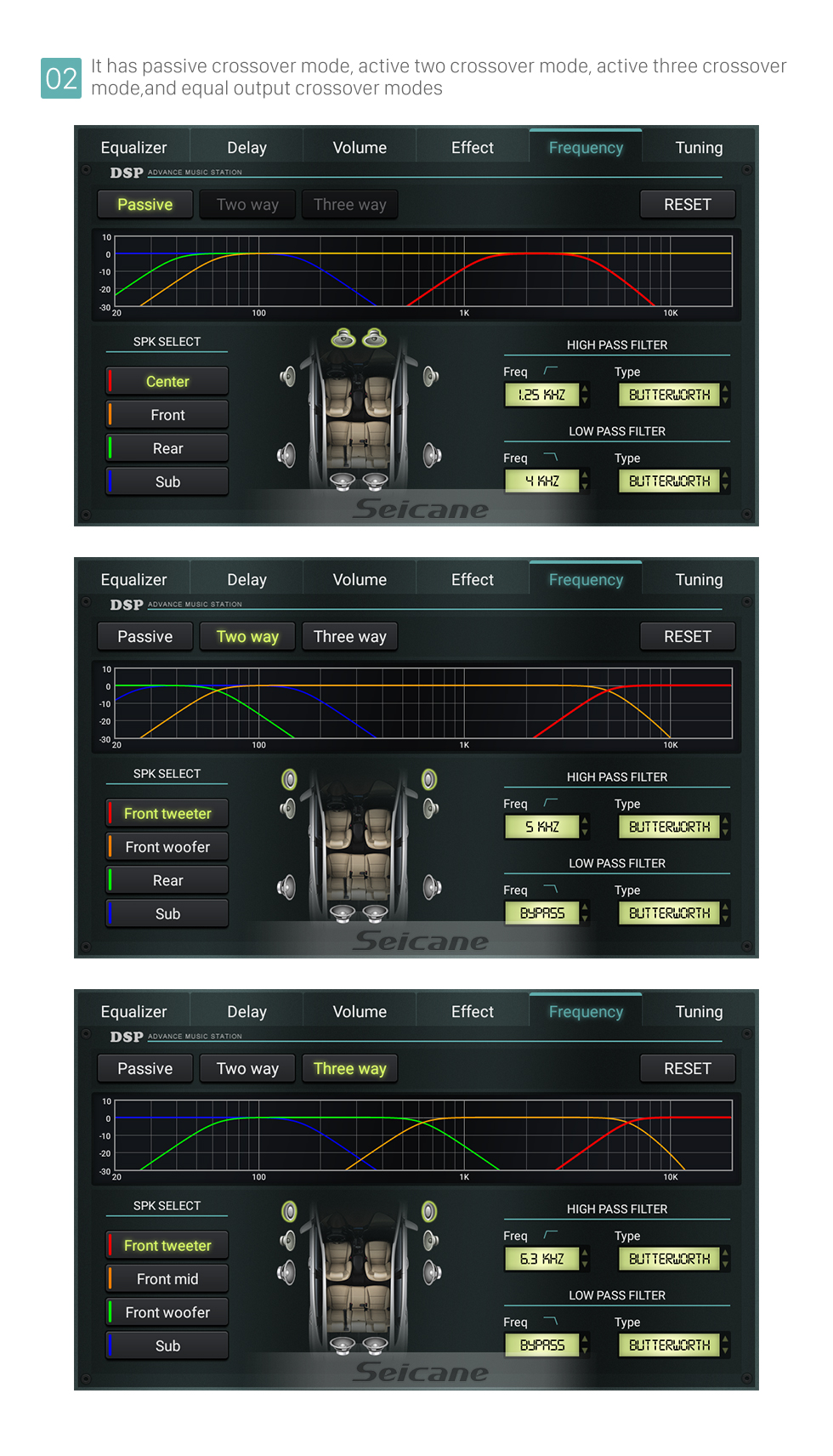Select the Front mid speaker button
Viewport: 833px width, 1456px height.
167,1279
